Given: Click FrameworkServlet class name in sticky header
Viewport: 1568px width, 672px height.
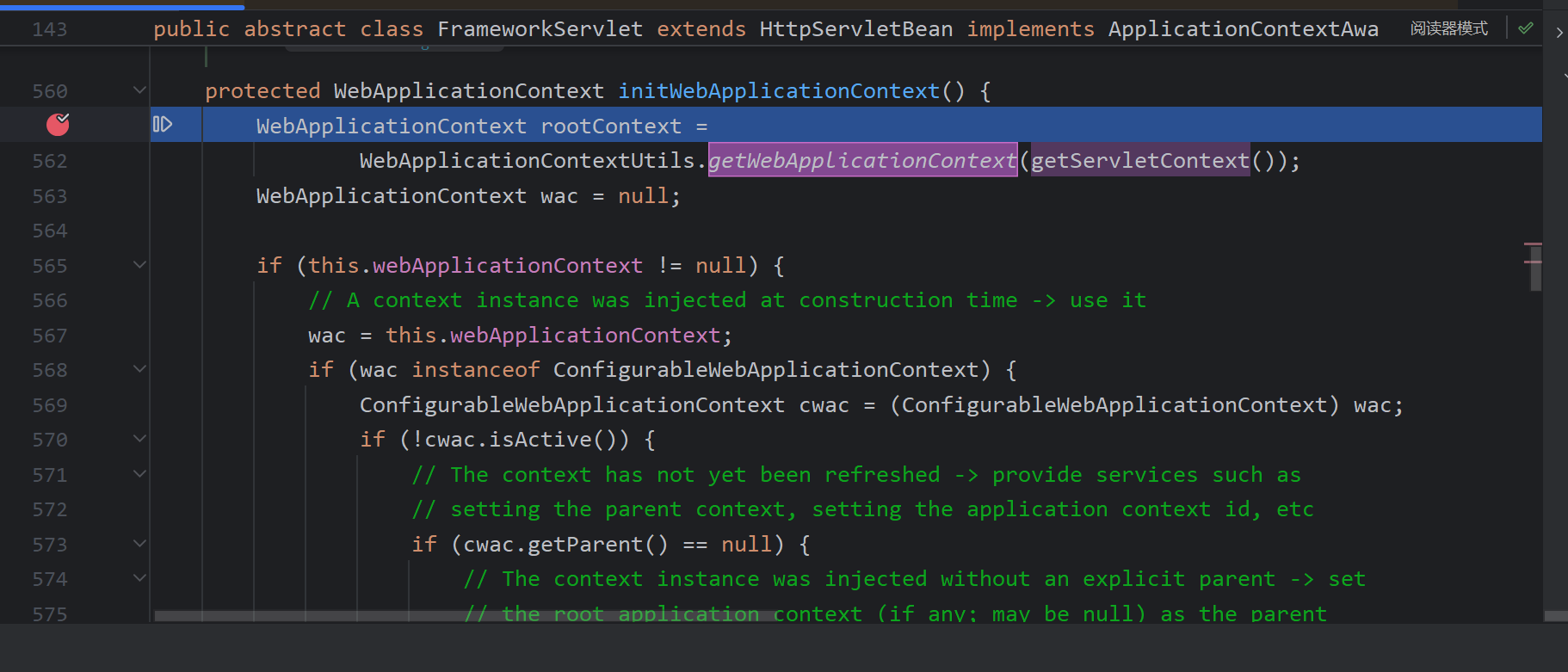Looking at the screenshot, I should (540, 29).
